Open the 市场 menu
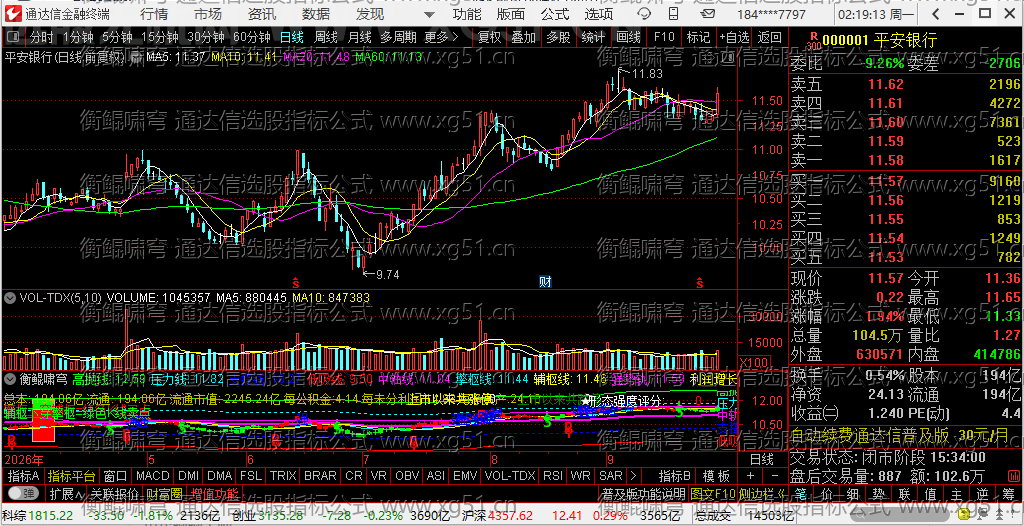Image resolution: width=1024 pixels, height=526 pixels. (208, 14)
